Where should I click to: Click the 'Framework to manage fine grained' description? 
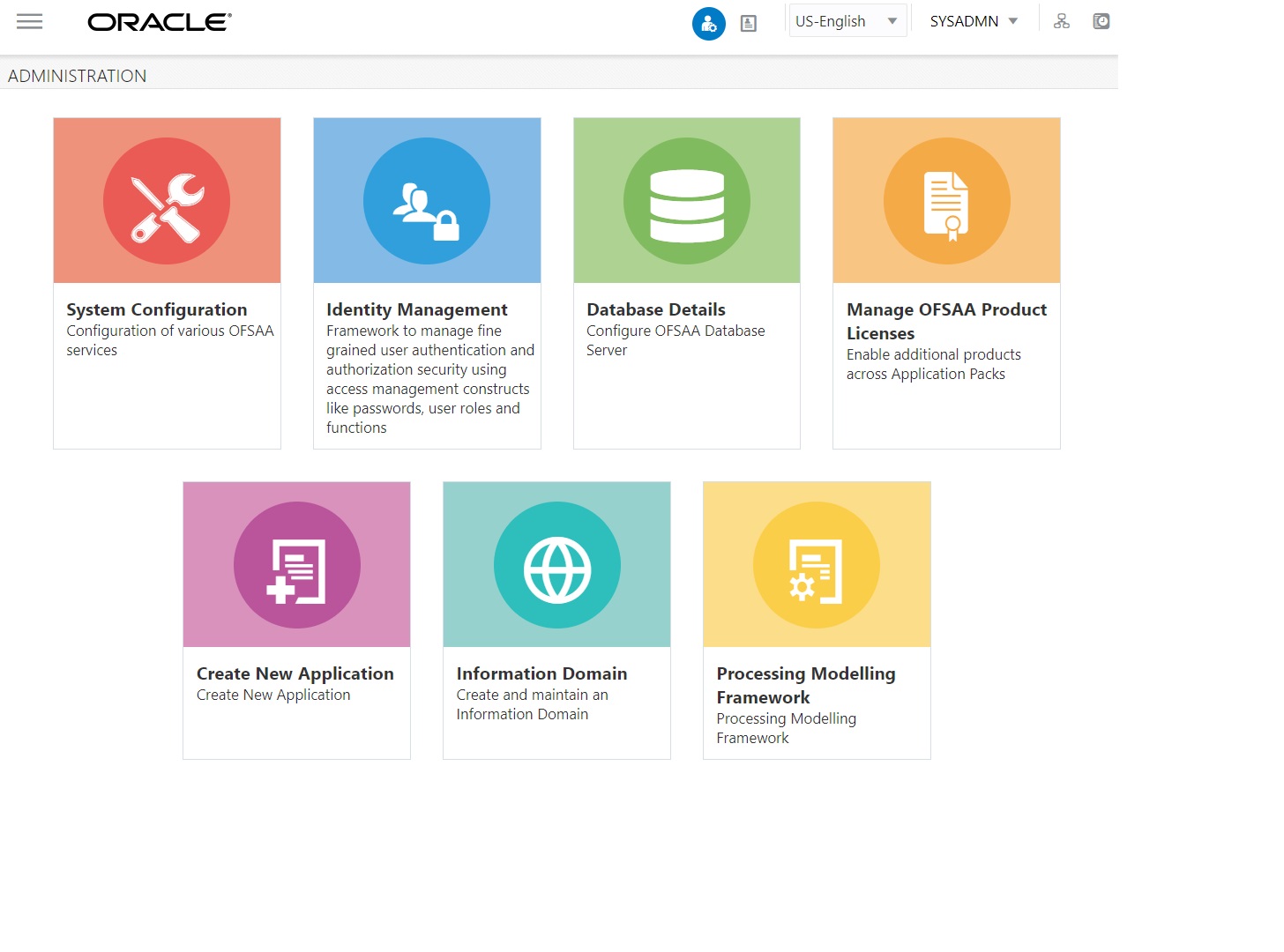[430, 379]
